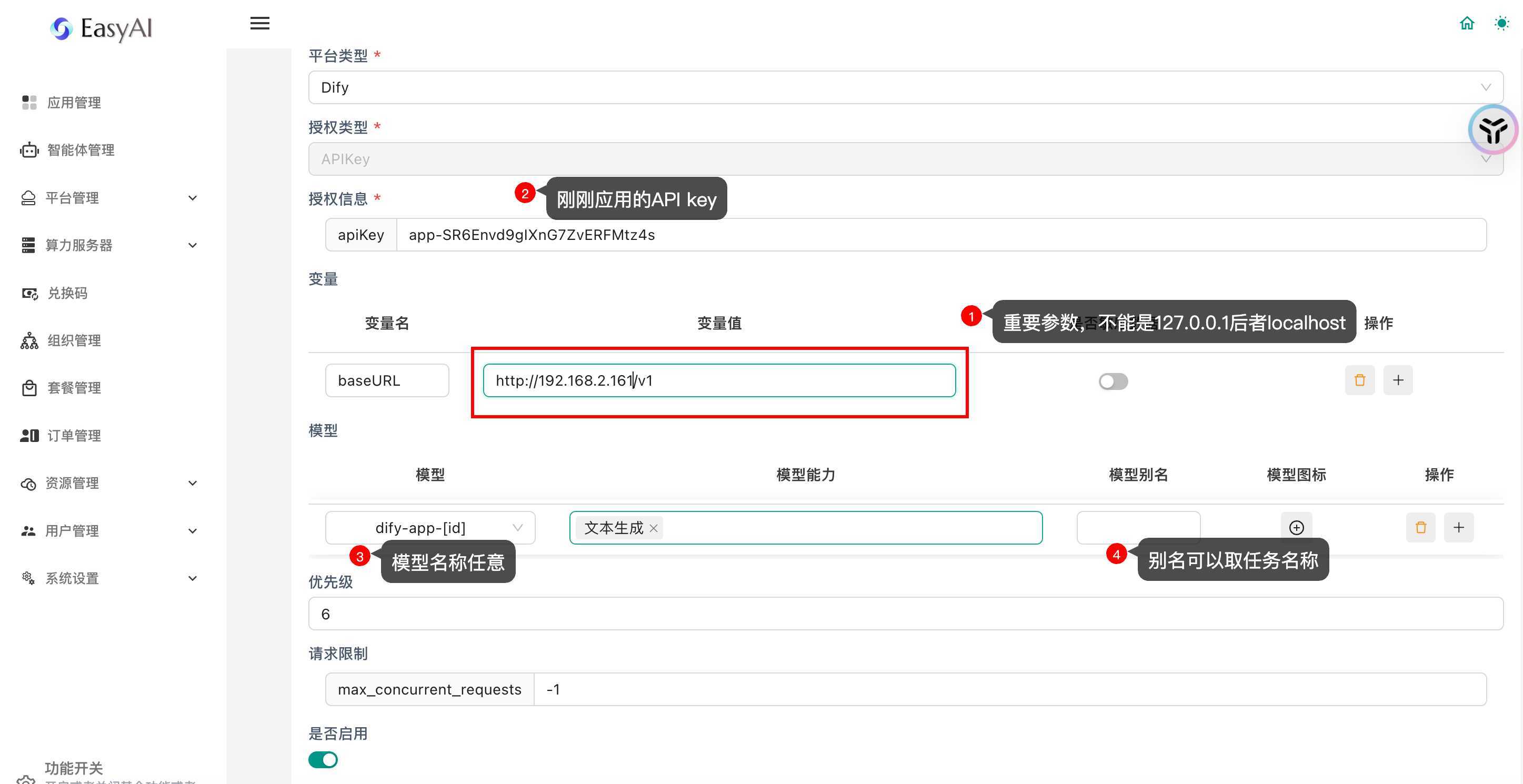Go to the home page icon

tap(1467, 24)
